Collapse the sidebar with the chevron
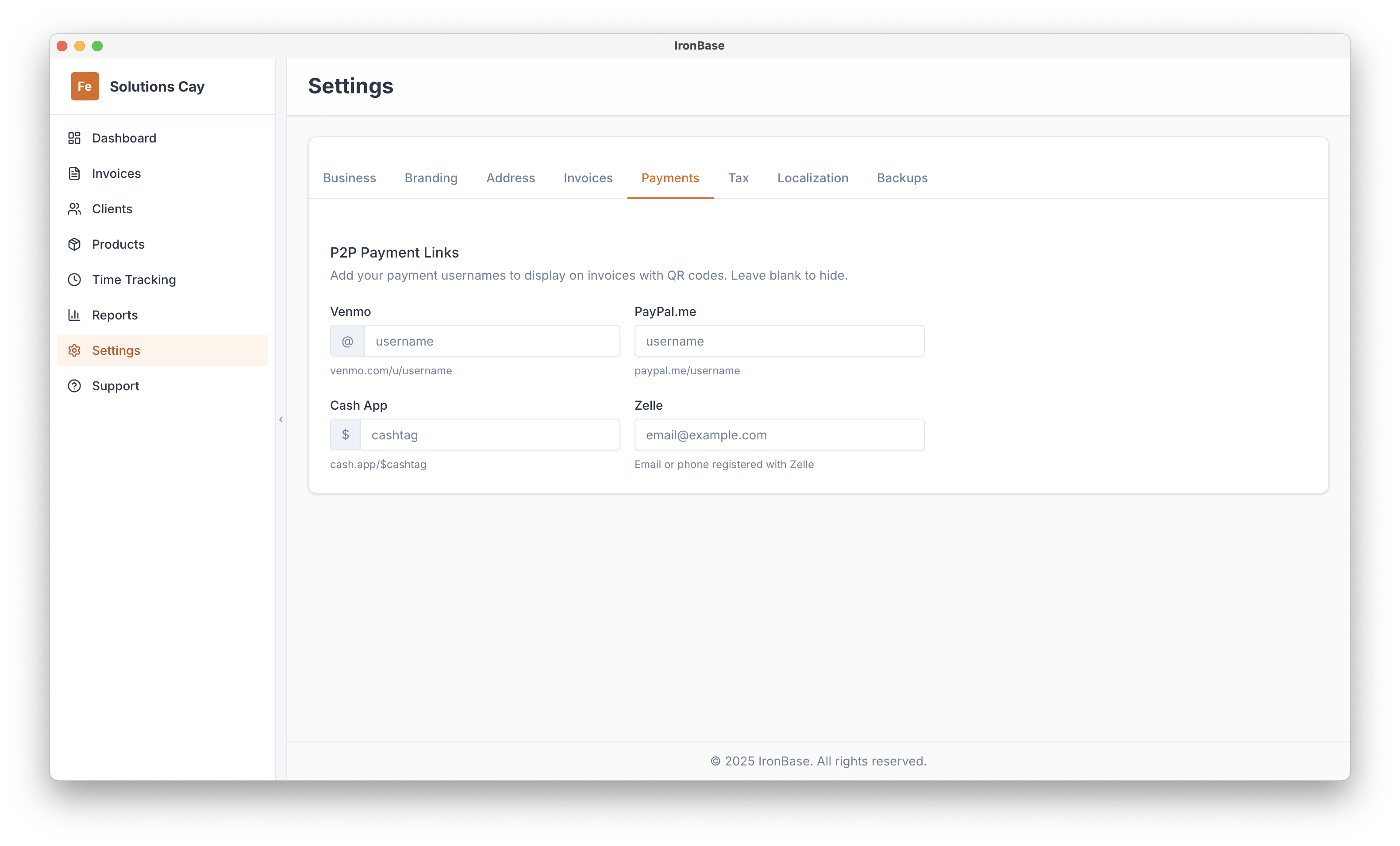The height and width of the screenshot is (846, 1400). click(281, 419)
